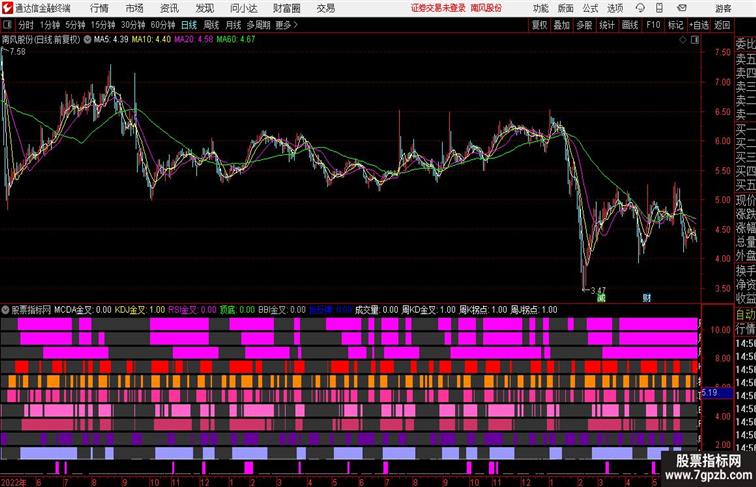The image size is (756, 487).
Task: Click the diamond icon at chart top right
Action: (x=683, y=40)
